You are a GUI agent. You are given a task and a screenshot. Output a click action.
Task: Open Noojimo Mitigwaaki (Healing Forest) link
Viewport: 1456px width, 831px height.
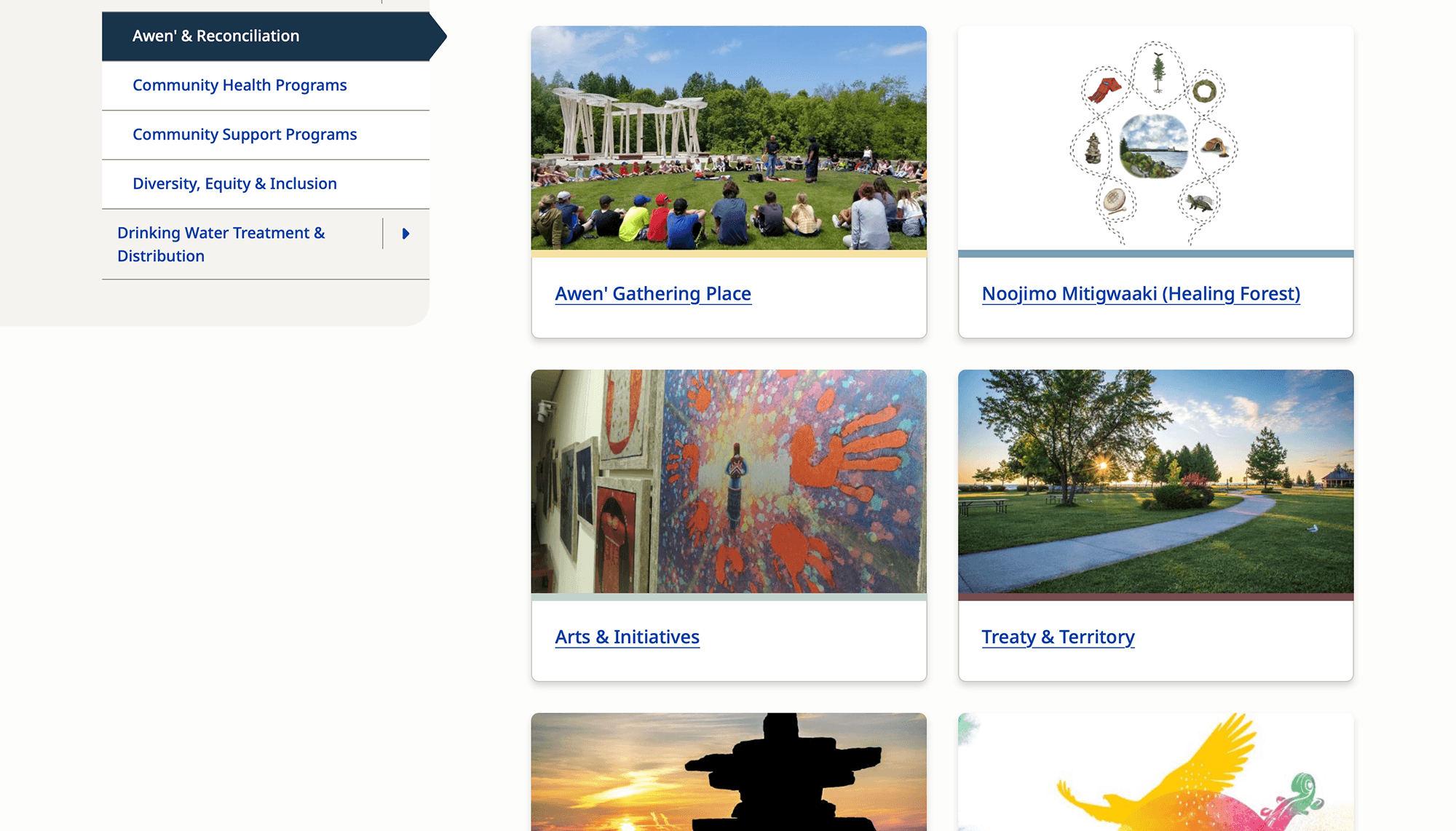1141,293
